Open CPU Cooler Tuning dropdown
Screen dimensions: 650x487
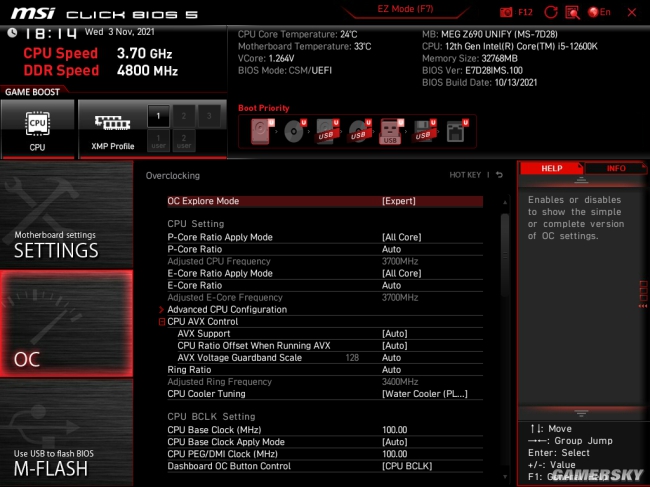pyautogui.click(x=325, y=394)
